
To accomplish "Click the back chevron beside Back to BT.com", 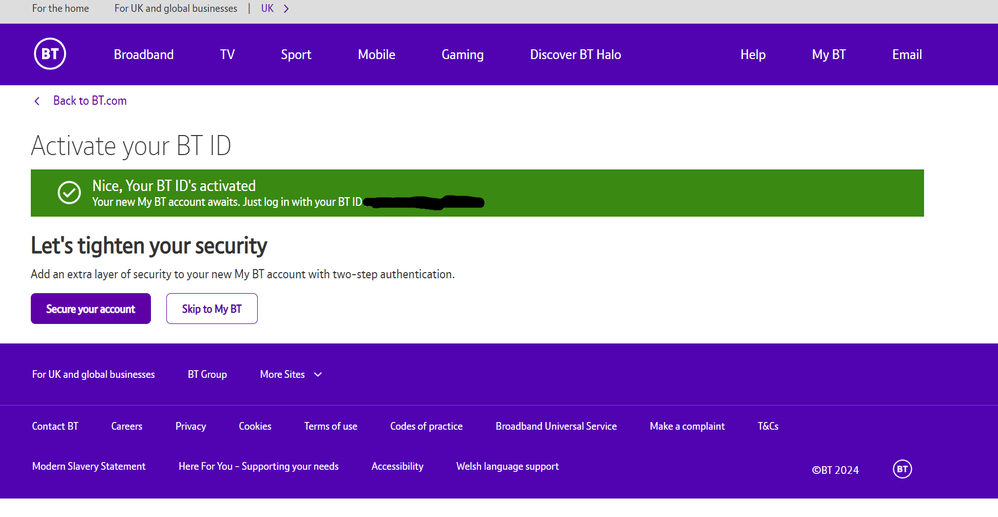I will click(37, 101).
